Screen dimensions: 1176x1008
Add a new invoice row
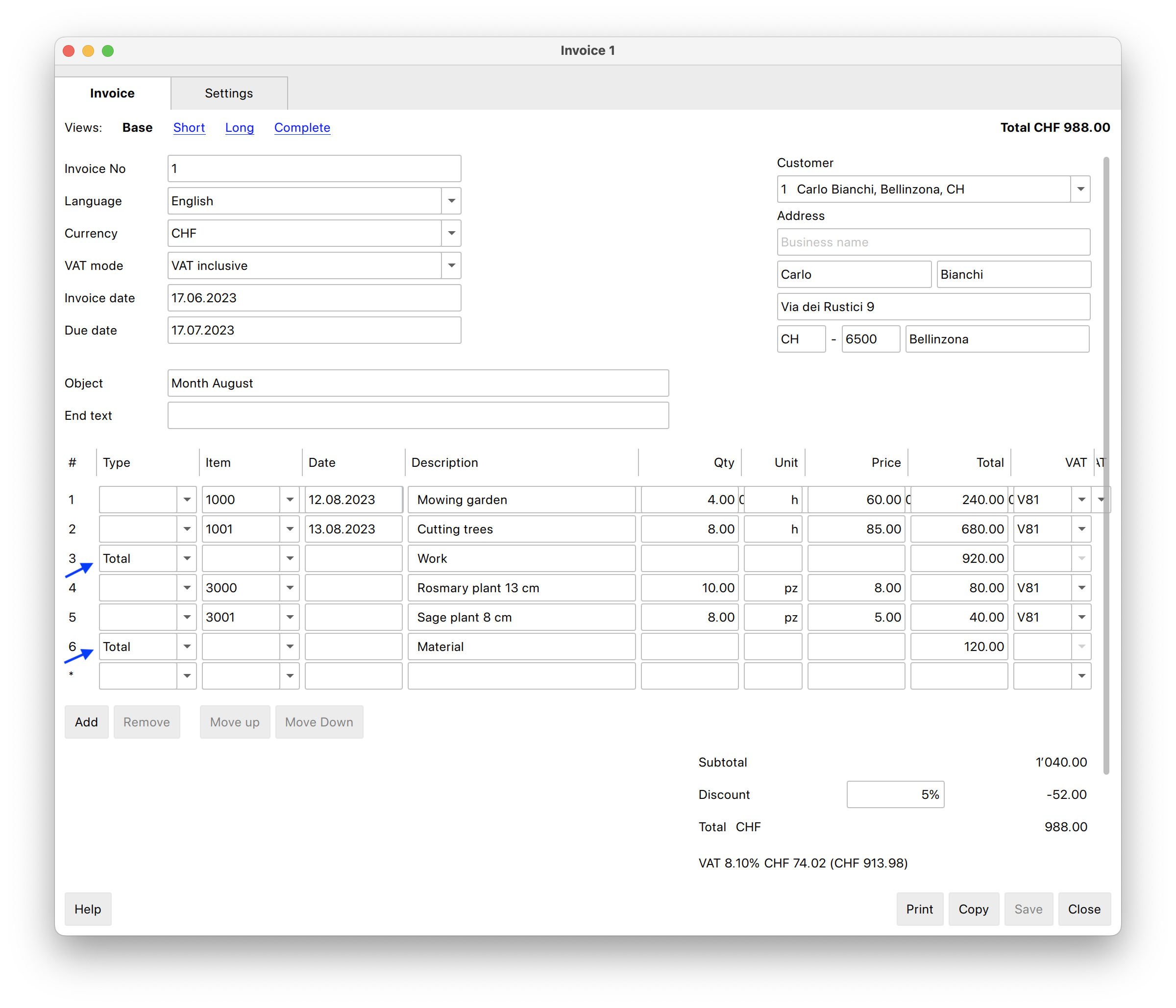86,721
